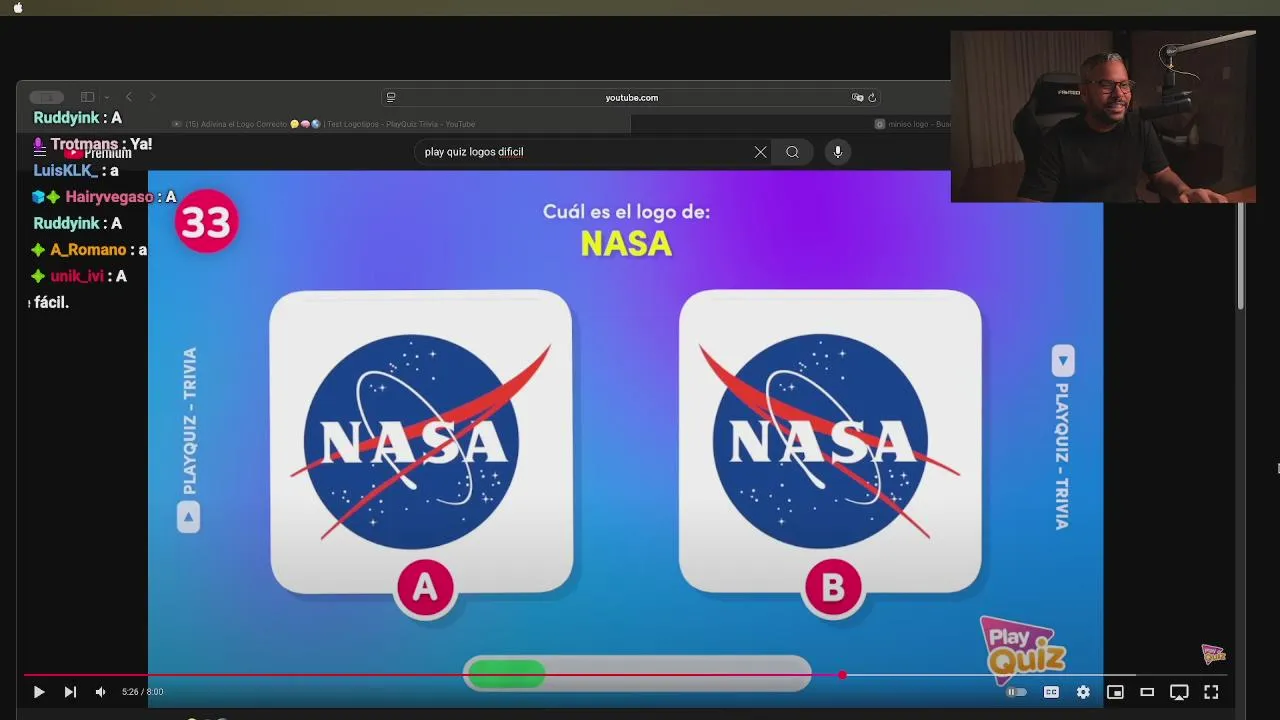The width and height of the screenshot is (1280, 720).
Task: Mute the video volume
Action: click(x=100, y=692)
